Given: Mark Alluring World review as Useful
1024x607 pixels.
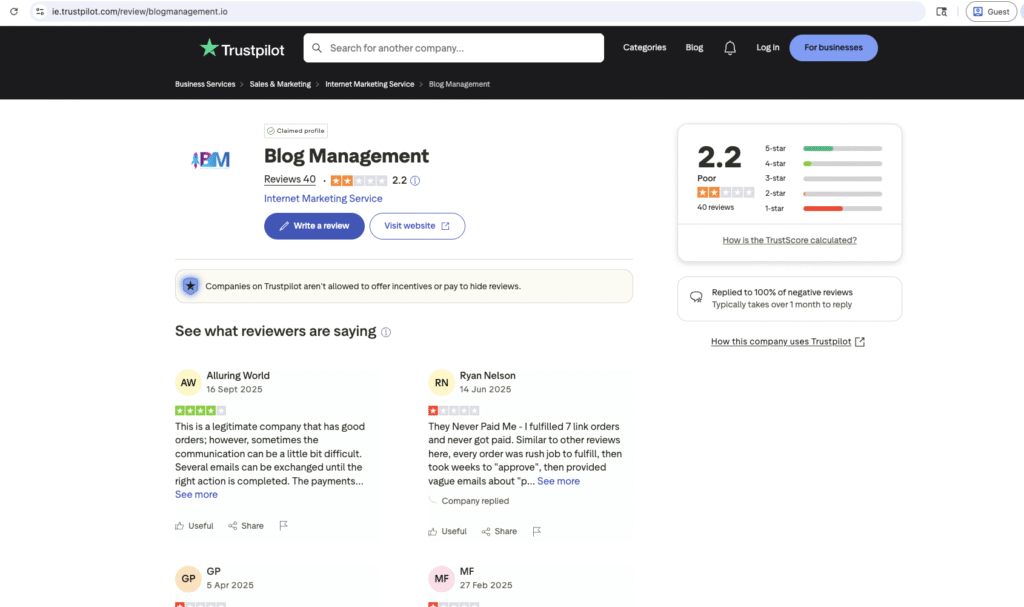Looking at the screenshot, I should tap(194, 526).
